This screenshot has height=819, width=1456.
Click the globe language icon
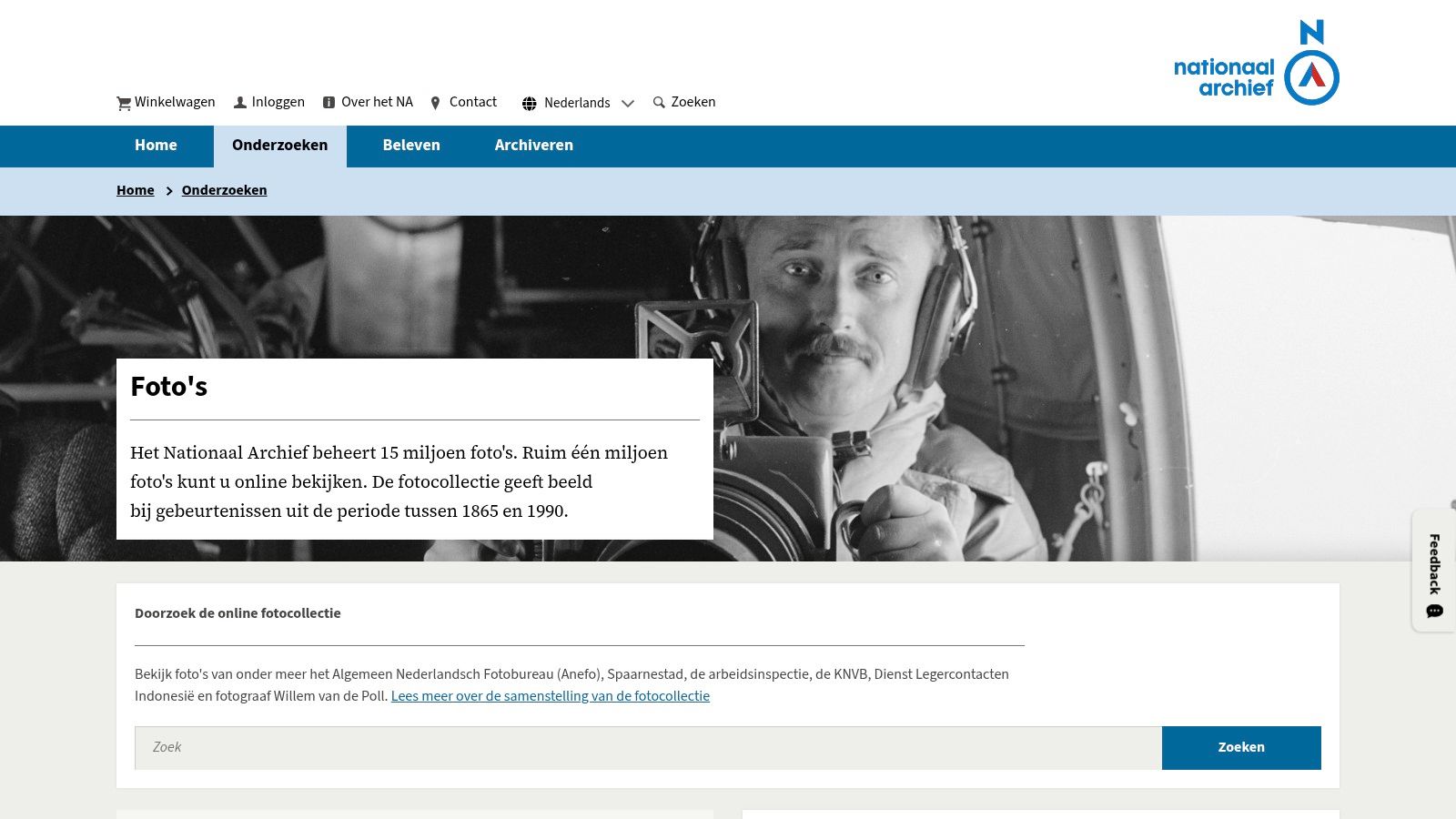coord(530,103)
